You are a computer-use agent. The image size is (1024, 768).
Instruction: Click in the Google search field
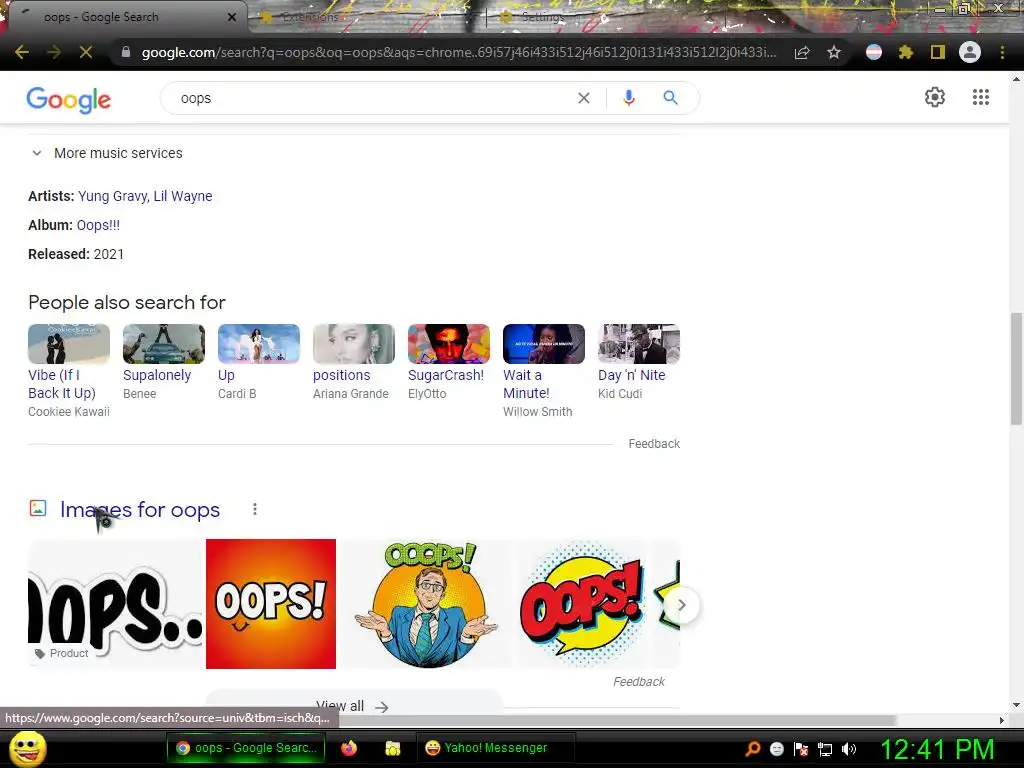[x=372, y=98]
